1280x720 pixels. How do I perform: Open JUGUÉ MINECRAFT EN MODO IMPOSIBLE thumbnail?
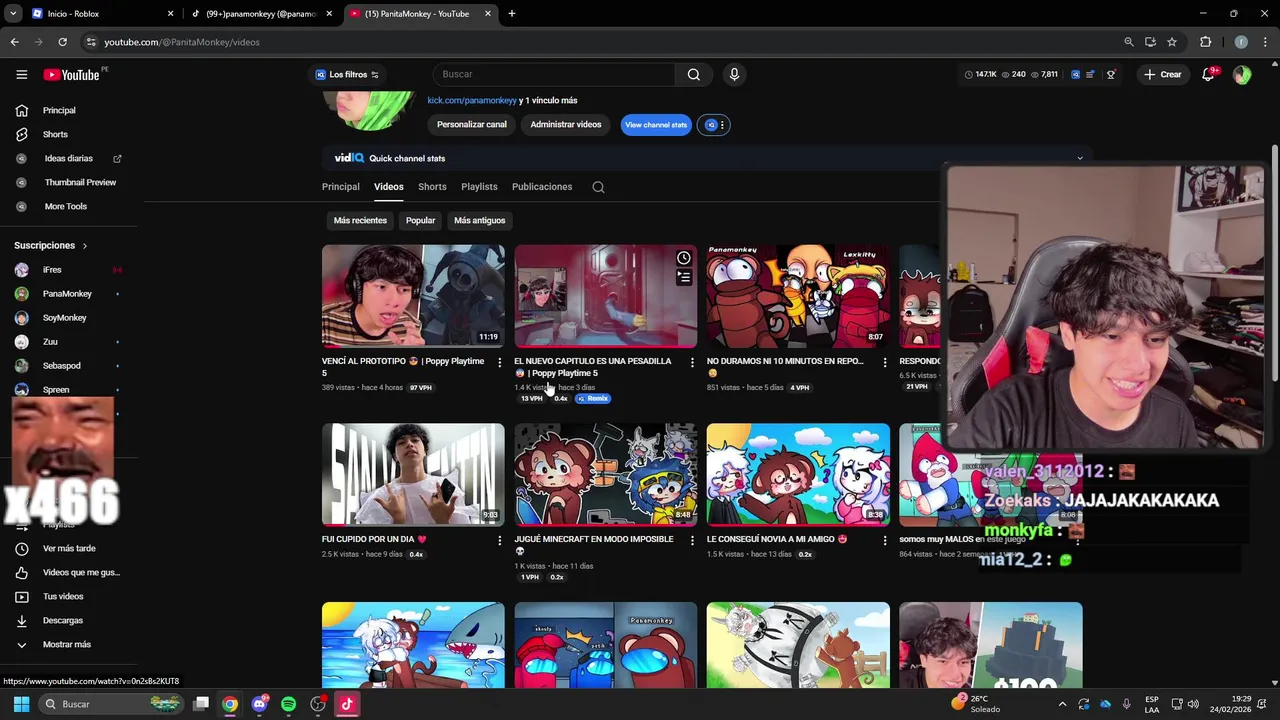click(605, 474)
